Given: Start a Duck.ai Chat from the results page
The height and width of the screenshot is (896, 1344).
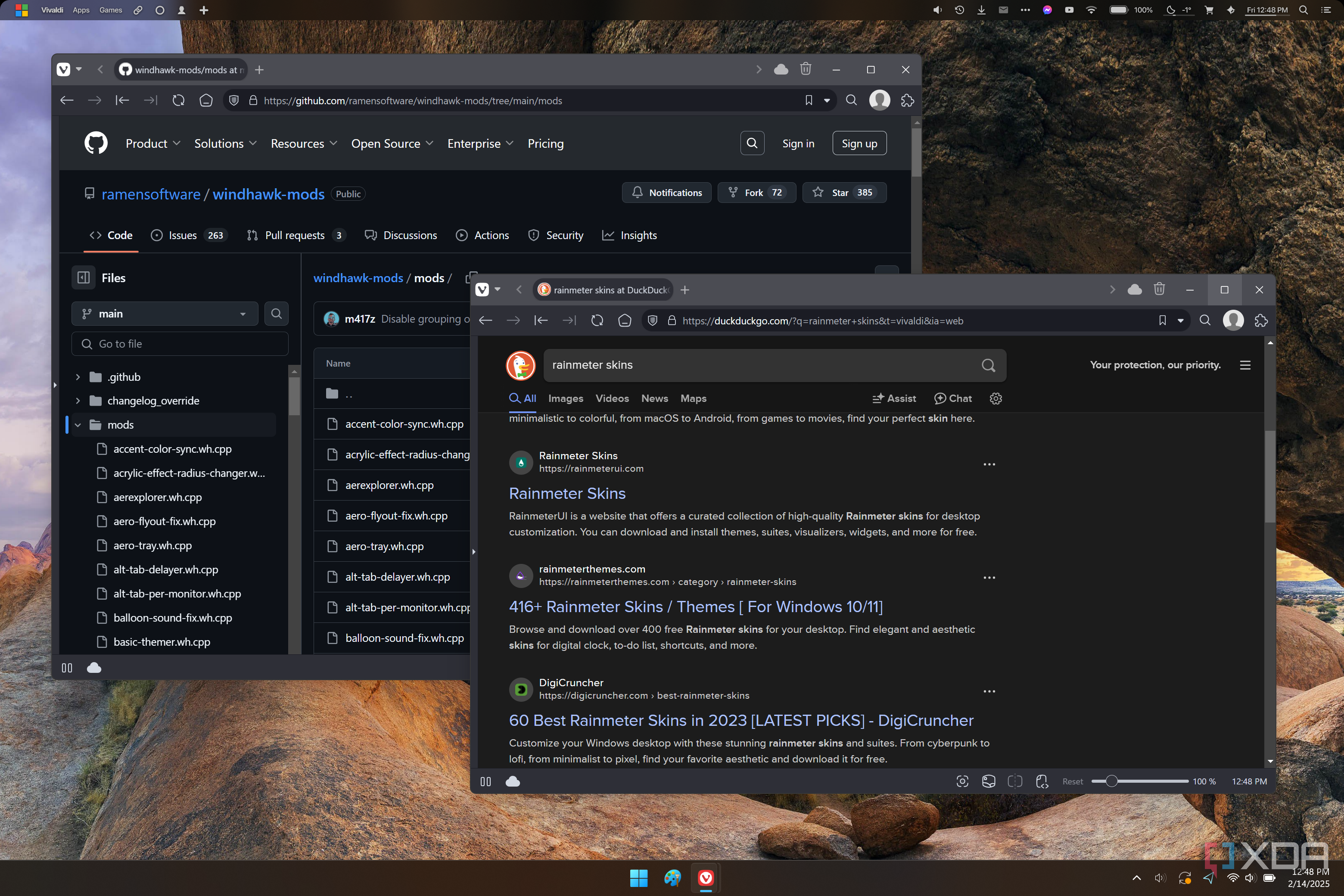Looking at the screenshot, I should point(952,398).
